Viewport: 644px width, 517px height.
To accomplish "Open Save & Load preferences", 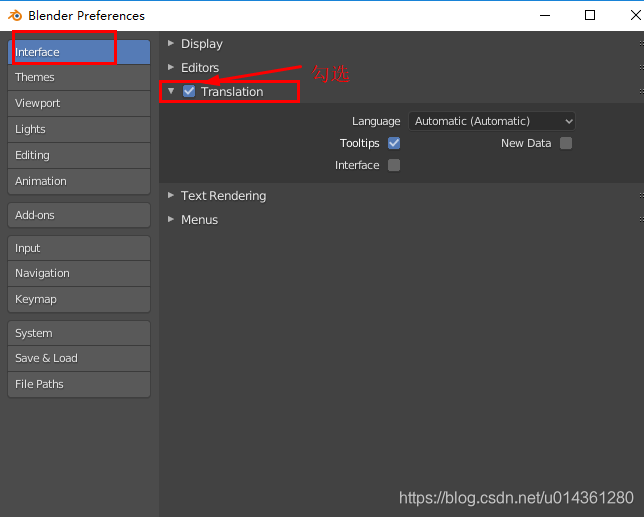I will pyautogui.click(x=79, y=358).
